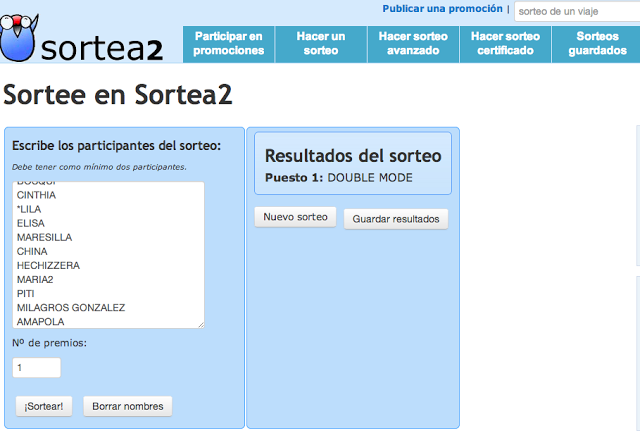The height and width of the screenshot is (445, 640).
Task: Select the PITI participant line
Action: (x=26, y=294)
